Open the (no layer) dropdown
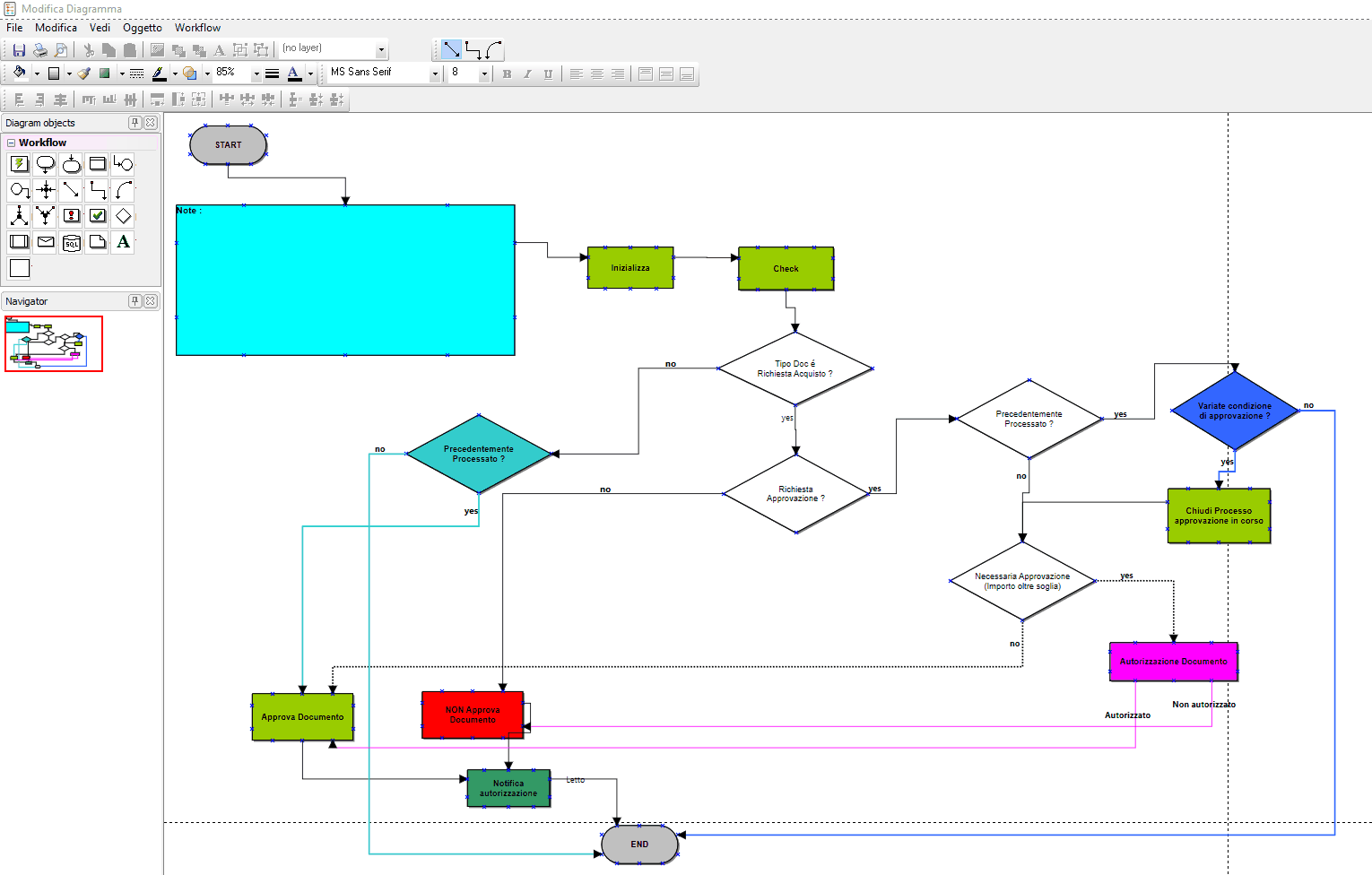Viewport: 1372px width, 875px height. pyautogui.click(x=381, y=49)
